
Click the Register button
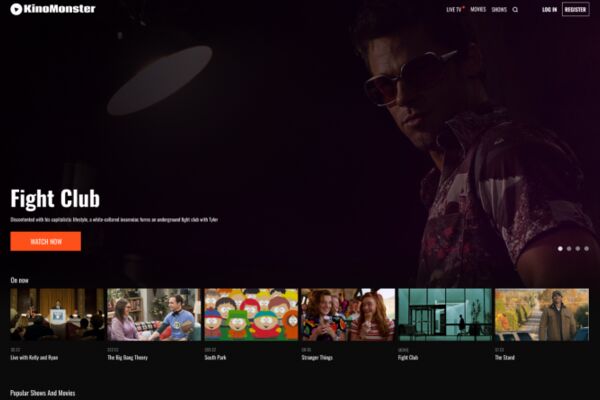[x=576, y=10]
